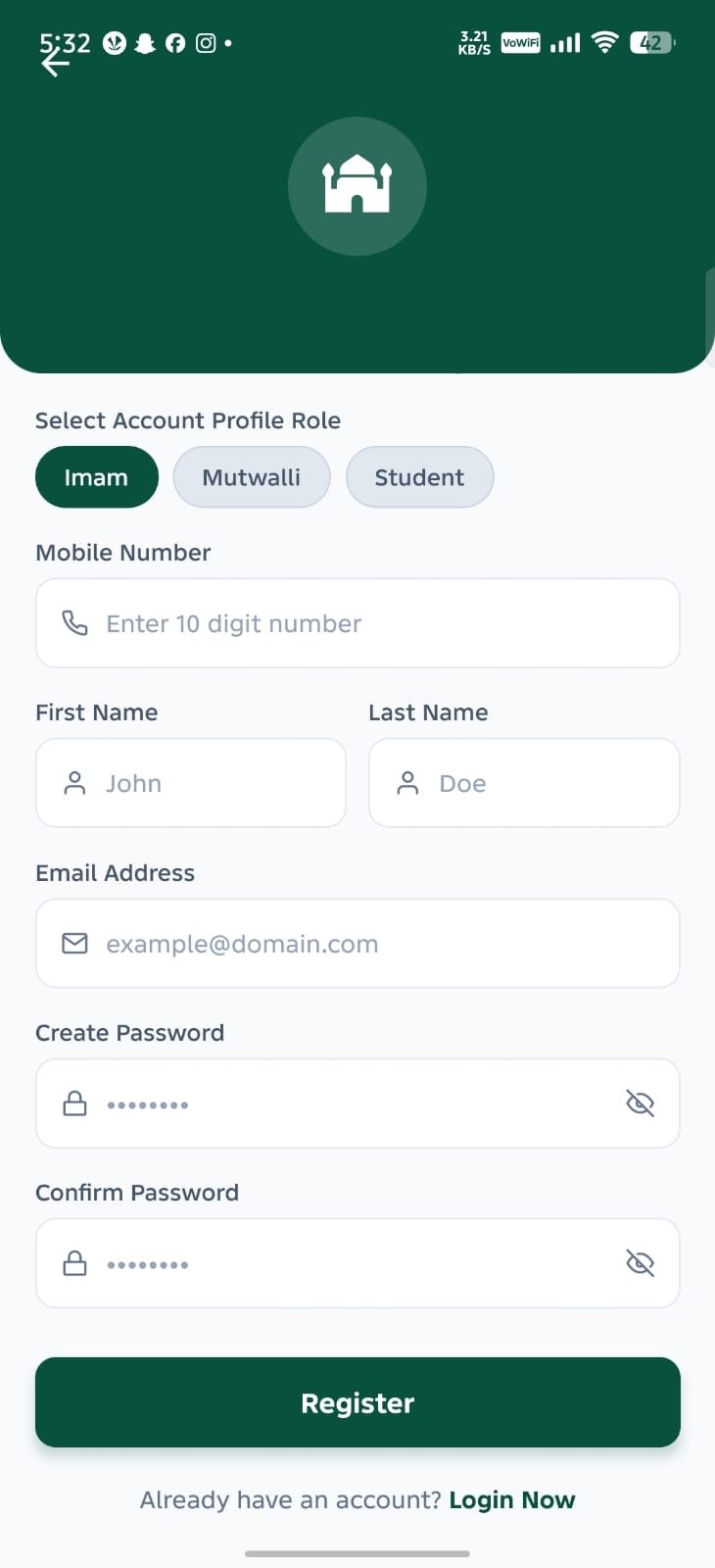Focus the Last Name field
The height and width of the screenshot is (1568, 715).
click(524, 783)
